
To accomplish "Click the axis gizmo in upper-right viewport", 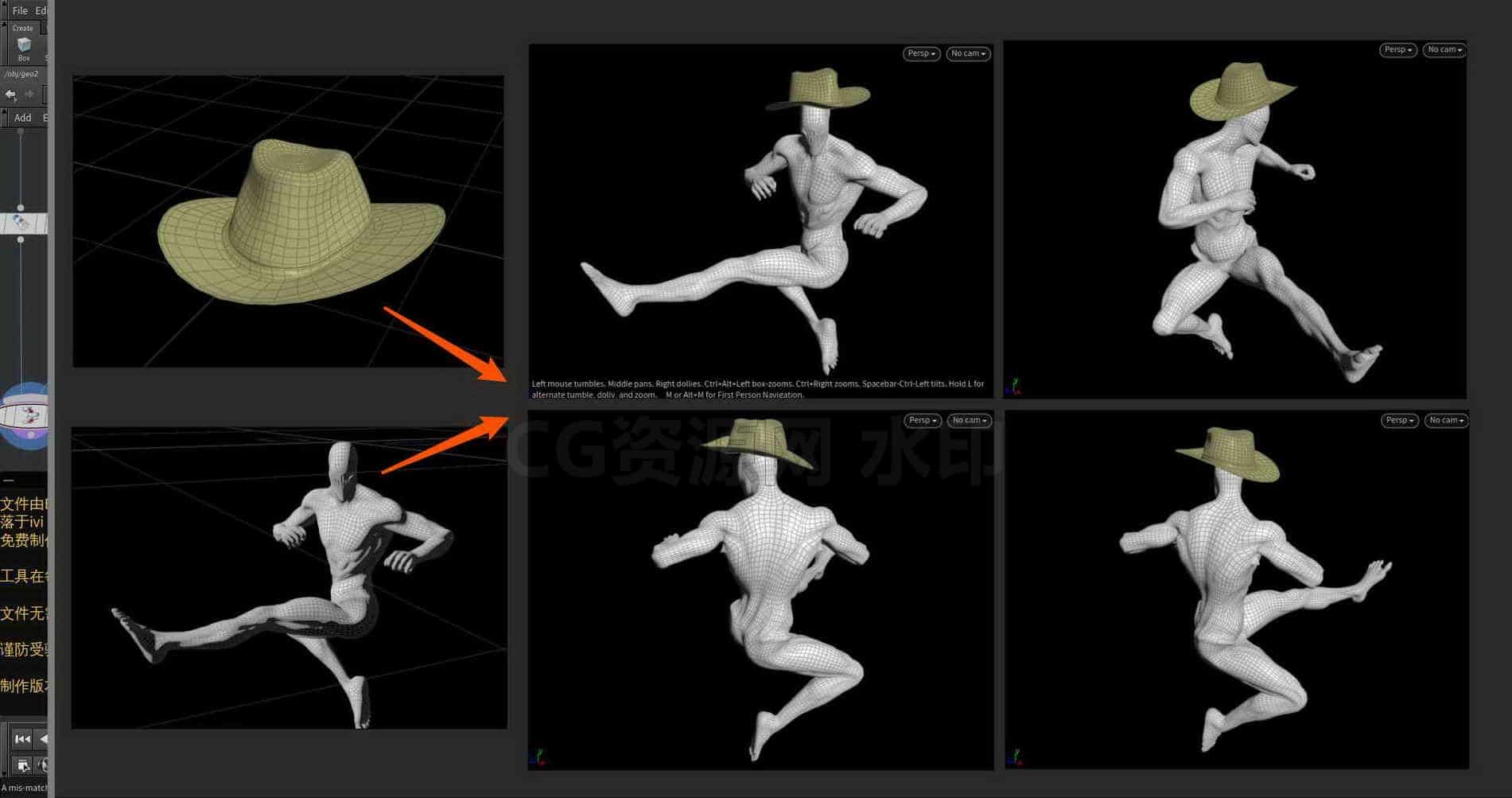I will pos(1014,387).
